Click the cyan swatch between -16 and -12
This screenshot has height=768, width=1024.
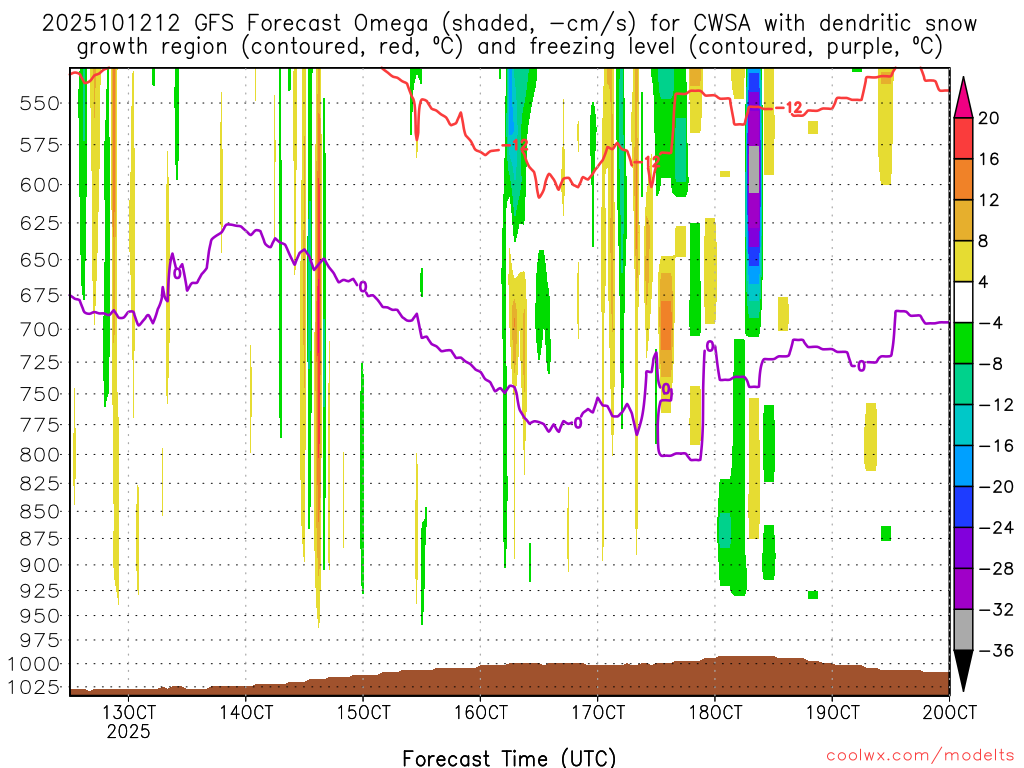pos(963,425)
